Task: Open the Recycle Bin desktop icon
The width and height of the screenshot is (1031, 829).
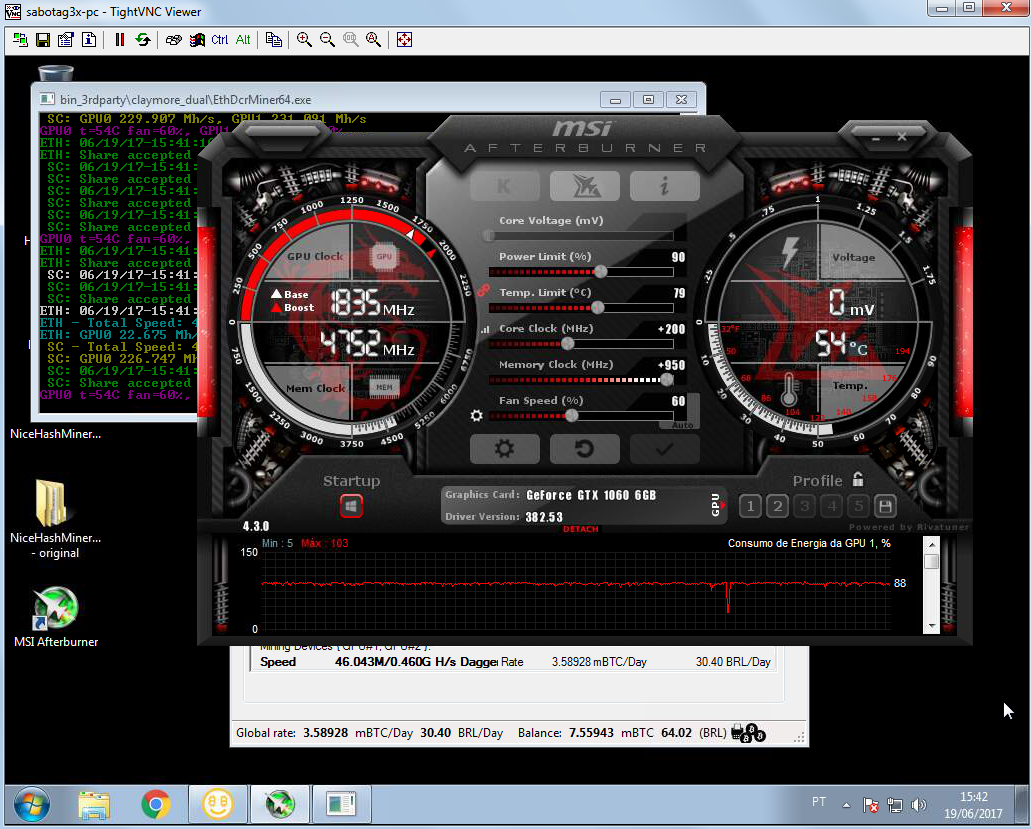Action: tap(56, 72)
